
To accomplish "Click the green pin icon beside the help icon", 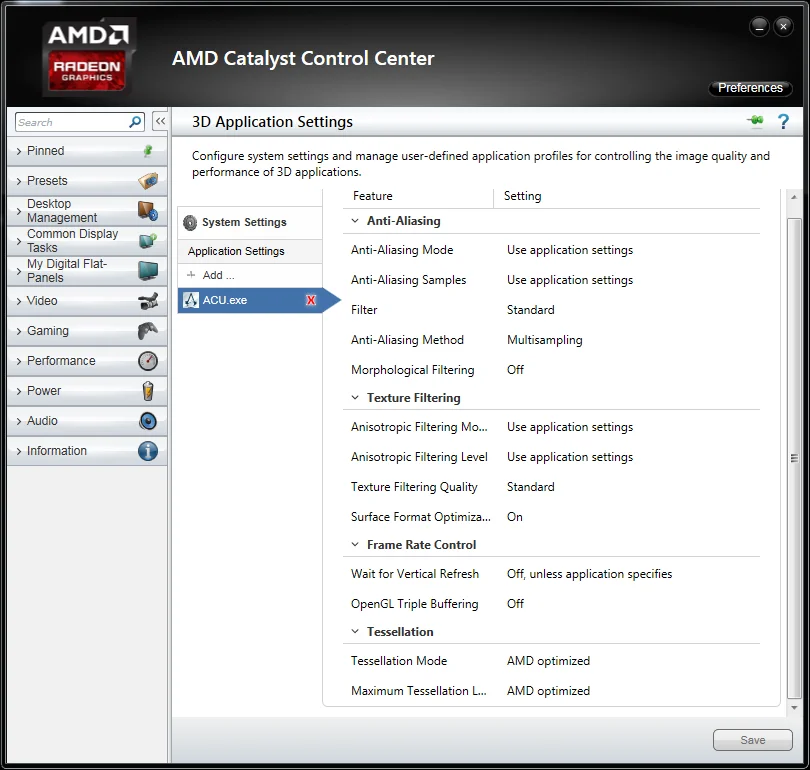I will [755, 121].
